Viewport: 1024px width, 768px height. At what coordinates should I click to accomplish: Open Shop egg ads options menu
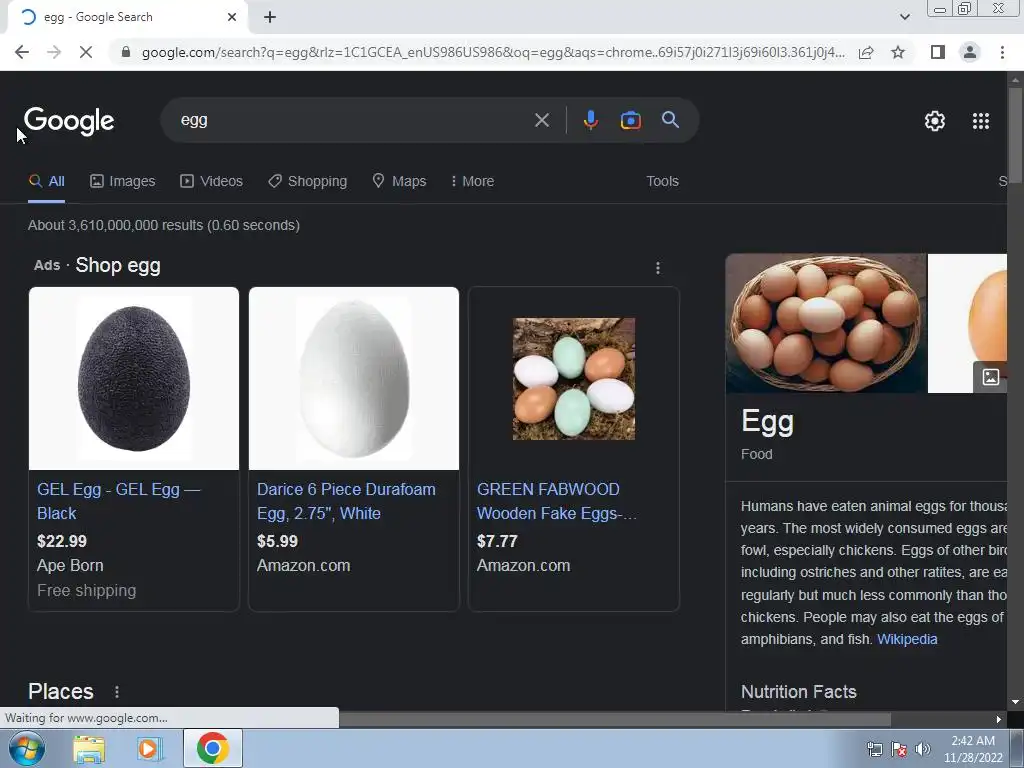point(658,268)
